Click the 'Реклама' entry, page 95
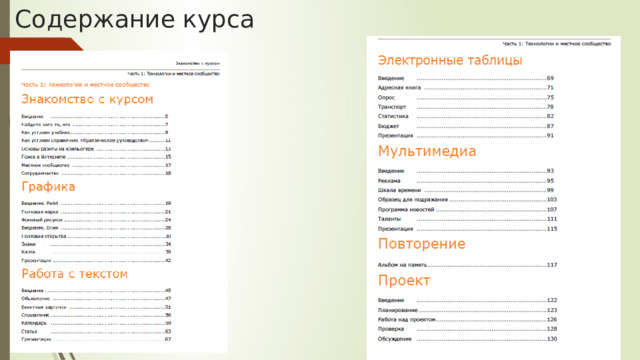The height and width of the screenshot is (360, 640). 466,181
